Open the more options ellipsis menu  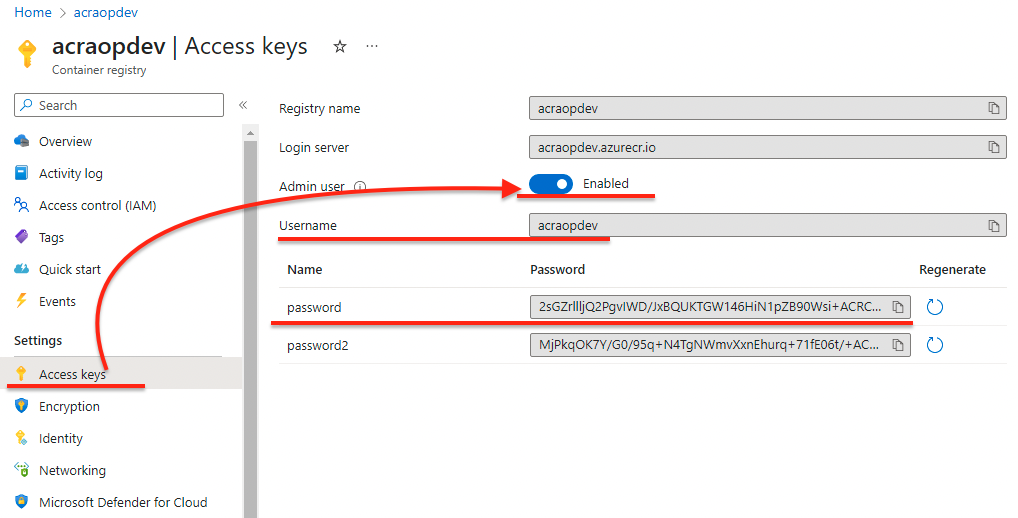pos(372,47)
